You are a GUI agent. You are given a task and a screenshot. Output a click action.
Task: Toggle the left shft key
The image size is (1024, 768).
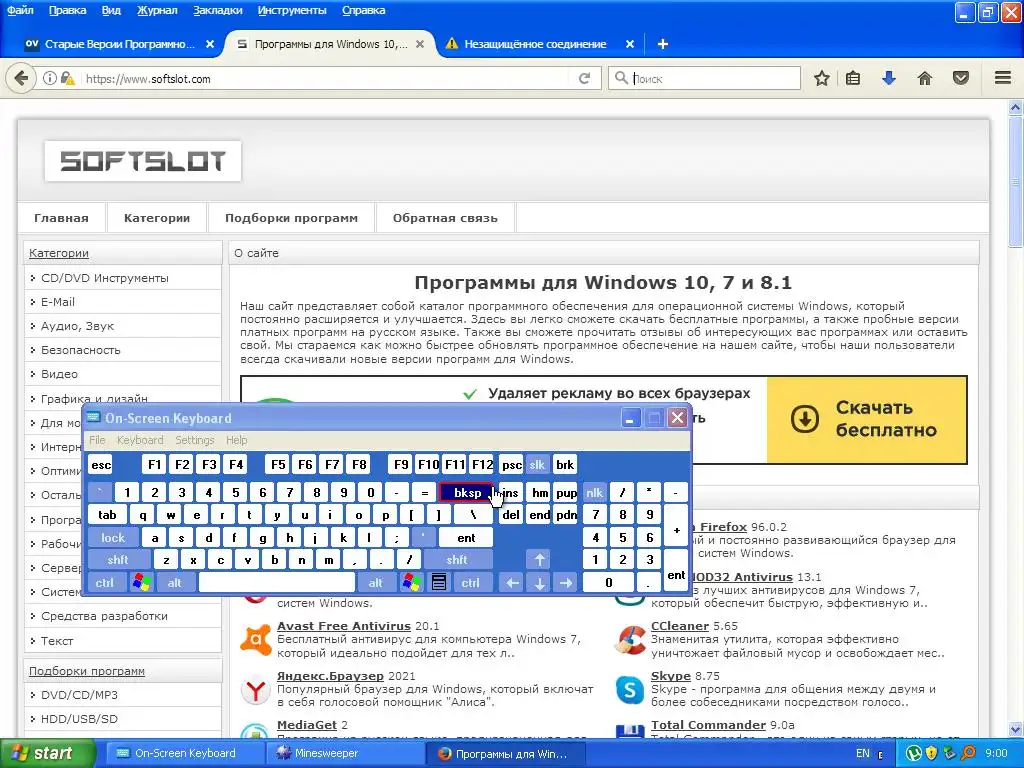pos(118,560)
